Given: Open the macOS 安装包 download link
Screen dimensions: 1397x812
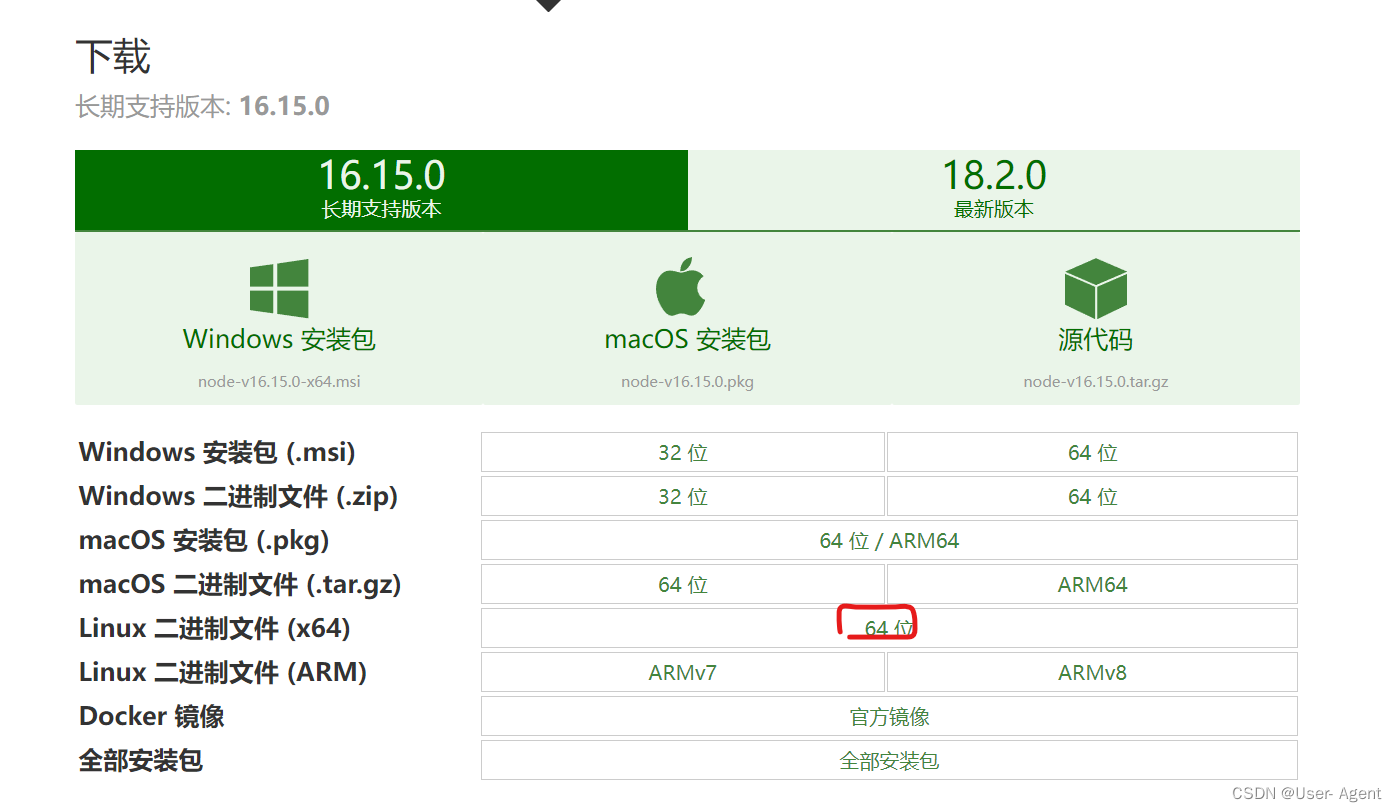Looking at the screenshot, I should pos(688,339).
